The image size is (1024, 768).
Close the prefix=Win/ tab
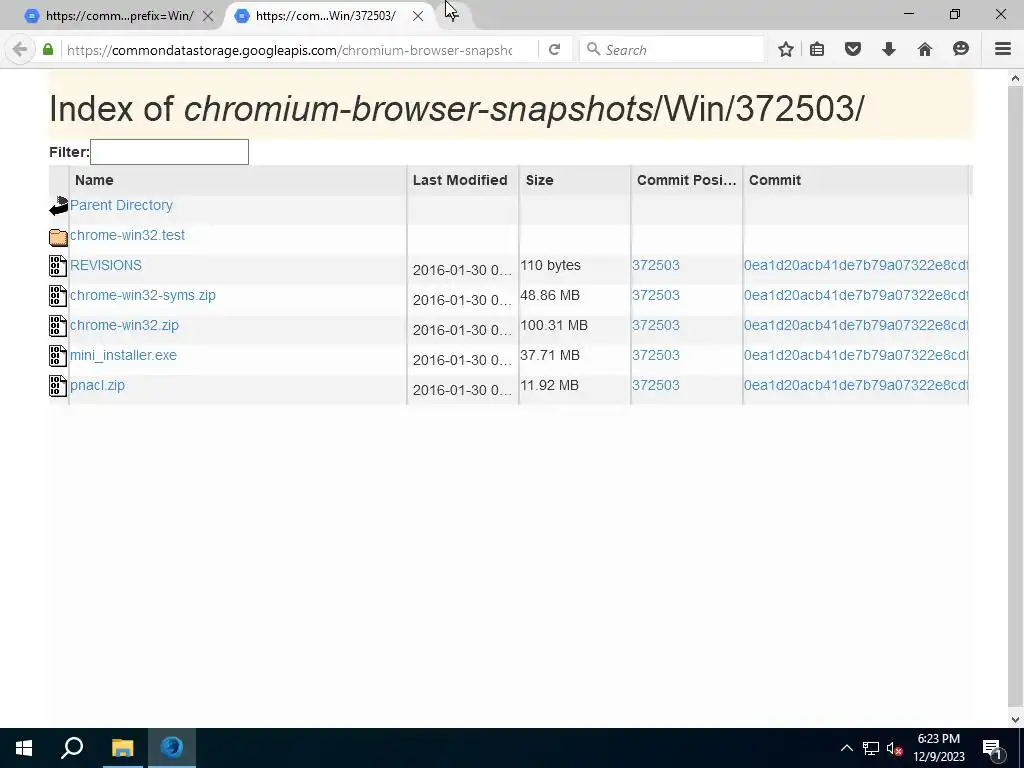[x=208, y=16]
